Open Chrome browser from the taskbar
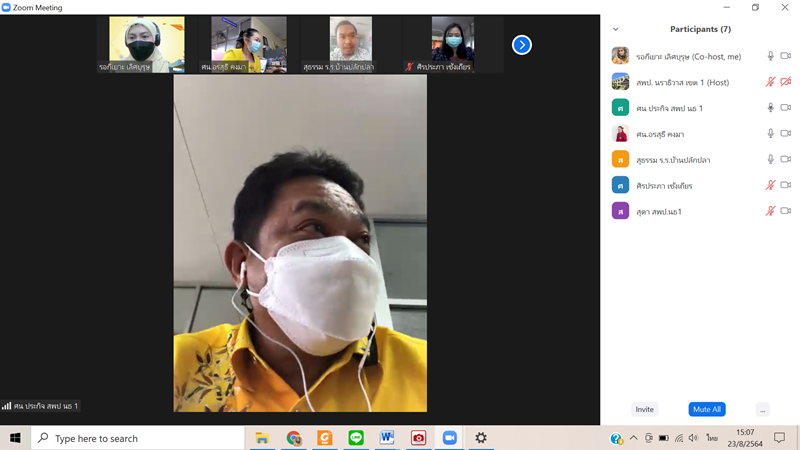Image resolution: width=800 pixels, height=450 pixels. tap(293, 438)
